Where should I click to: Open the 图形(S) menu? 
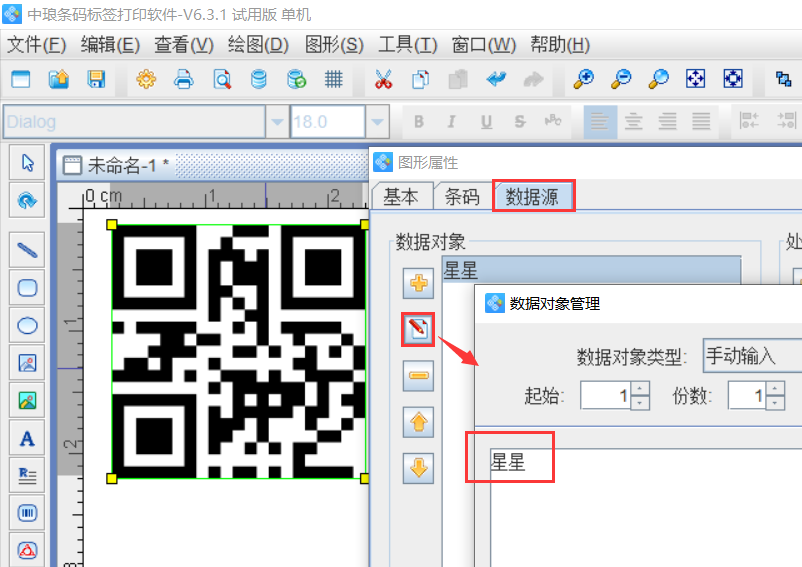pyautogui.click(x=334, y=45)
